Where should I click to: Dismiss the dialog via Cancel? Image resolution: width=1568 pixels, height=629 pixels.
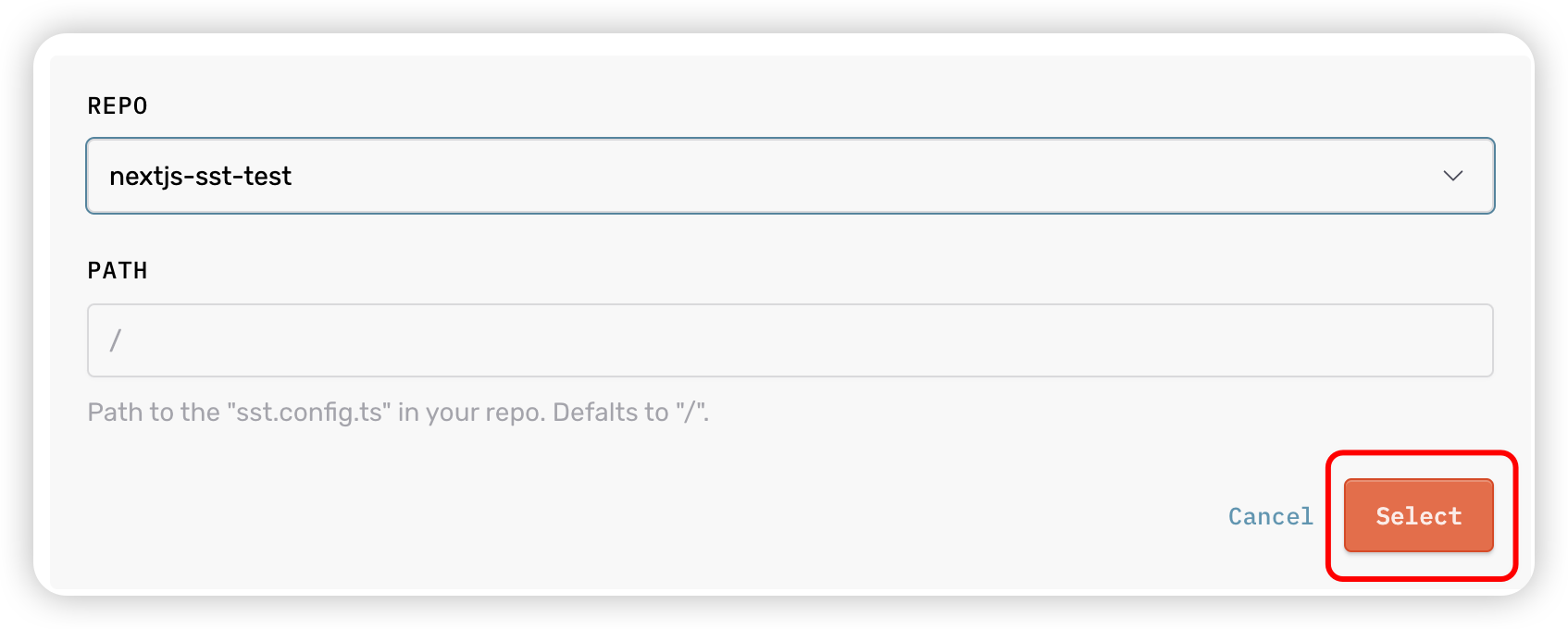pos(1270,516)
